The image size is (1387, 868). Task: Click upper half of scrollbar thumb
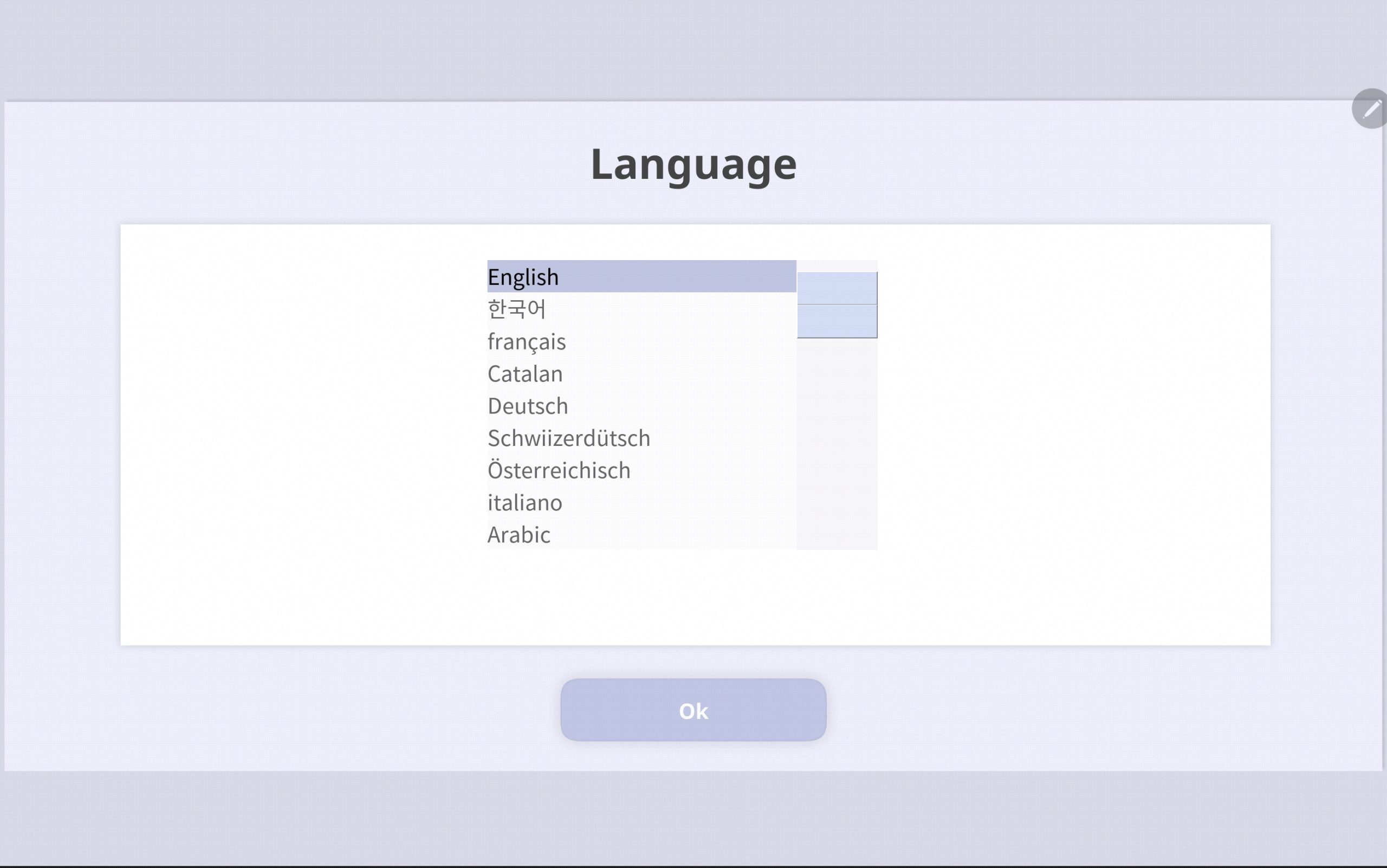point(837,288)
